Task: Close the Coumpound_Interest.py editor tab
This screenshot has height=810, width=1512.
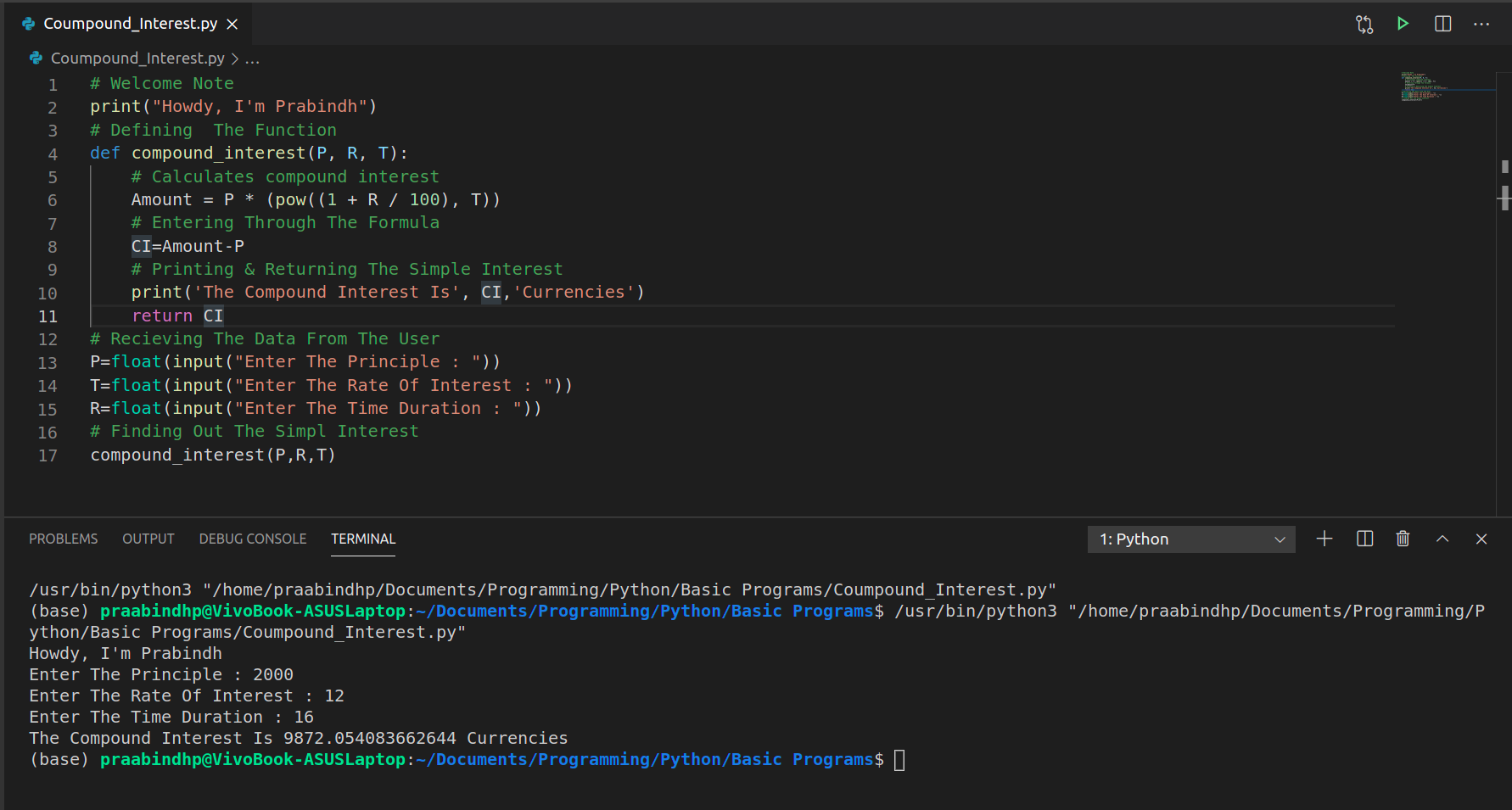Action: (232, 24)
